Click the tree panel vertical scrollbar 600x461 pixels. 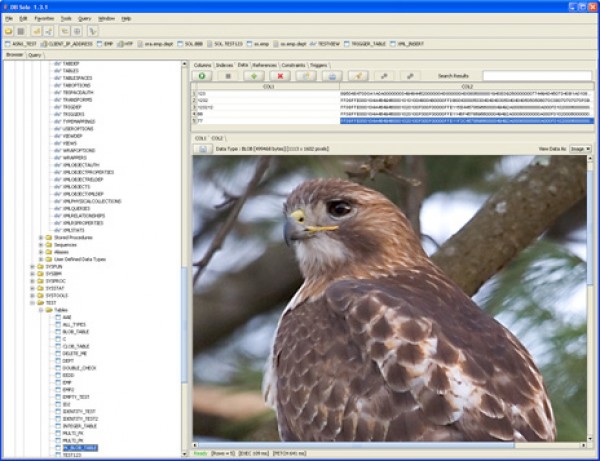point(184,250)
